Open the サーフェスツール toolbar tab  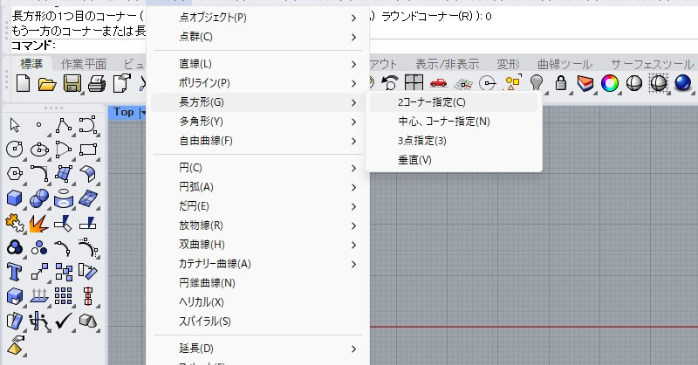click(652, 64)
